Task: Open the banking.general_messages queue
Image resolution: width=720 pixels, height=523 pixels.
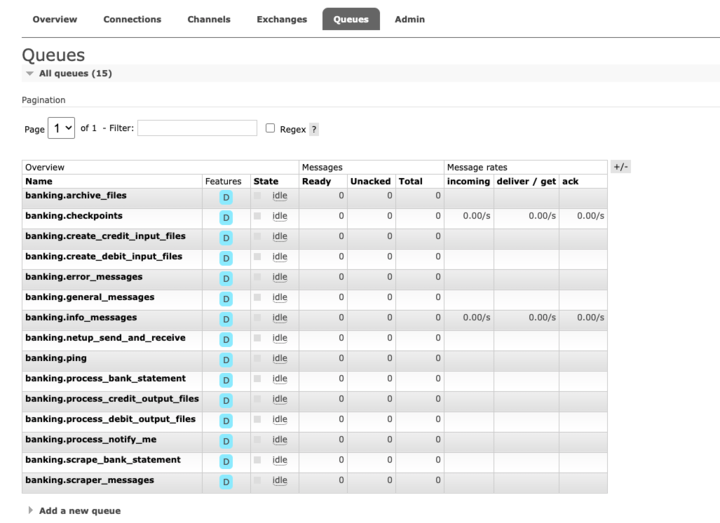Action: pyautogui.click(x=90, y=297)
